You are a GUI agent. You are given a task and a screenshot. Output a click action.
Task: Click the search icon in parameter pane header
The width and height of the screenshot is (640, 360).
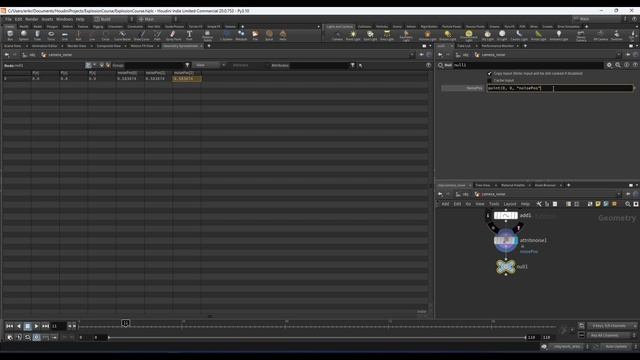(x=618, y=65)
